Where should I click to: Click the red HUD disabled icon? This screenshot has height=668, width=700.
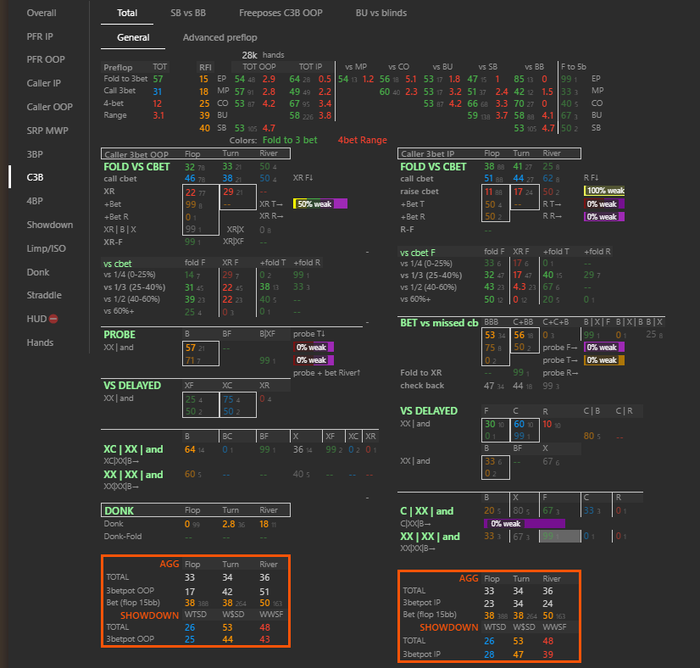point(54,319)
